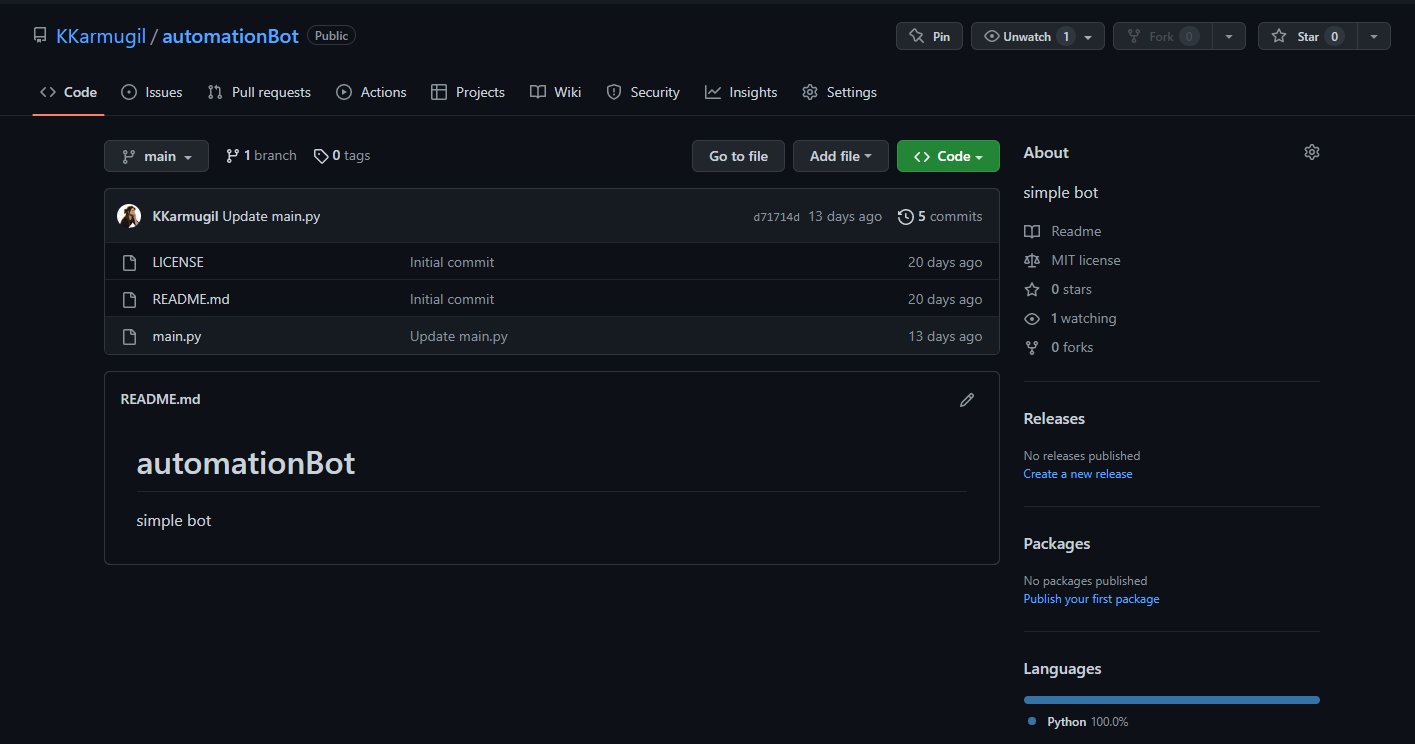Click the fork icon next to 0 forks

(1032, 347)
